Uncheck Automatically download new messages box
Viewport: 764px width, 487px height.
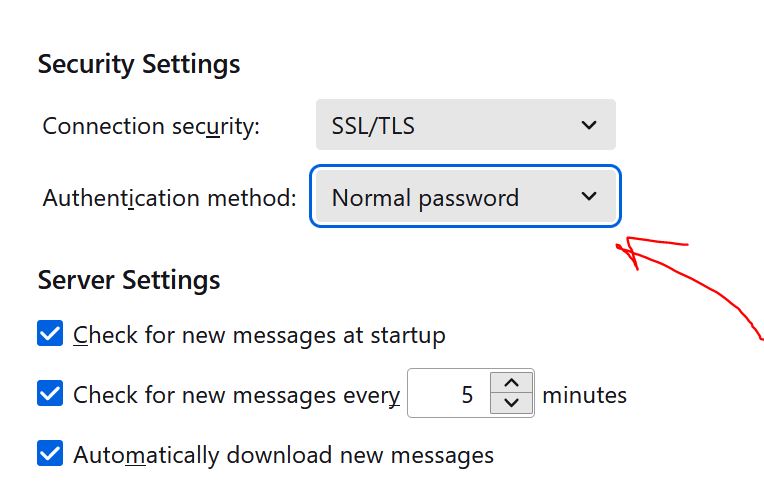pos(50,455)
